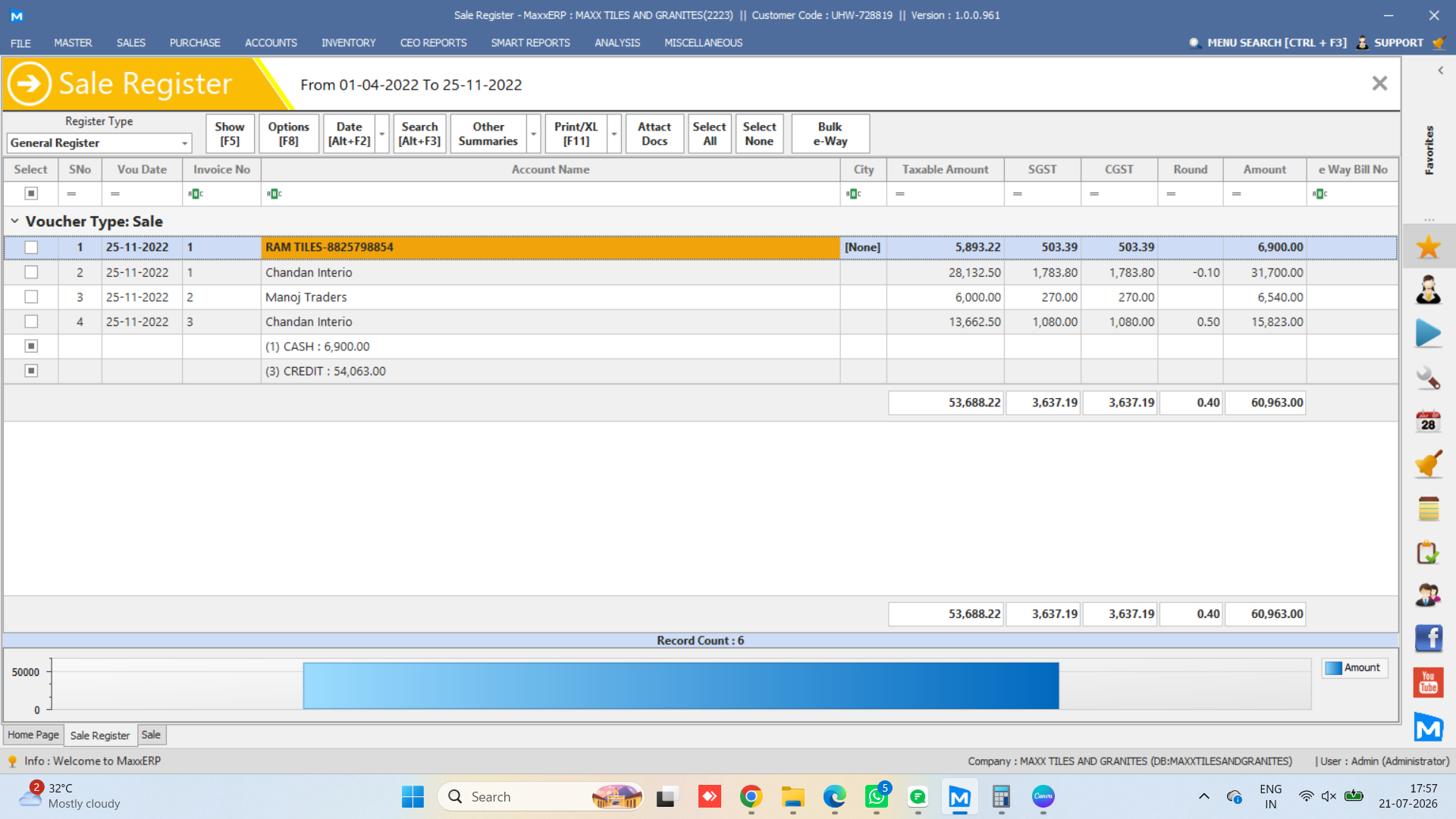This screenshot has height=819, width=1456.
Task: Open the SUPPORT user icon in header
Action: [1362, 42]
